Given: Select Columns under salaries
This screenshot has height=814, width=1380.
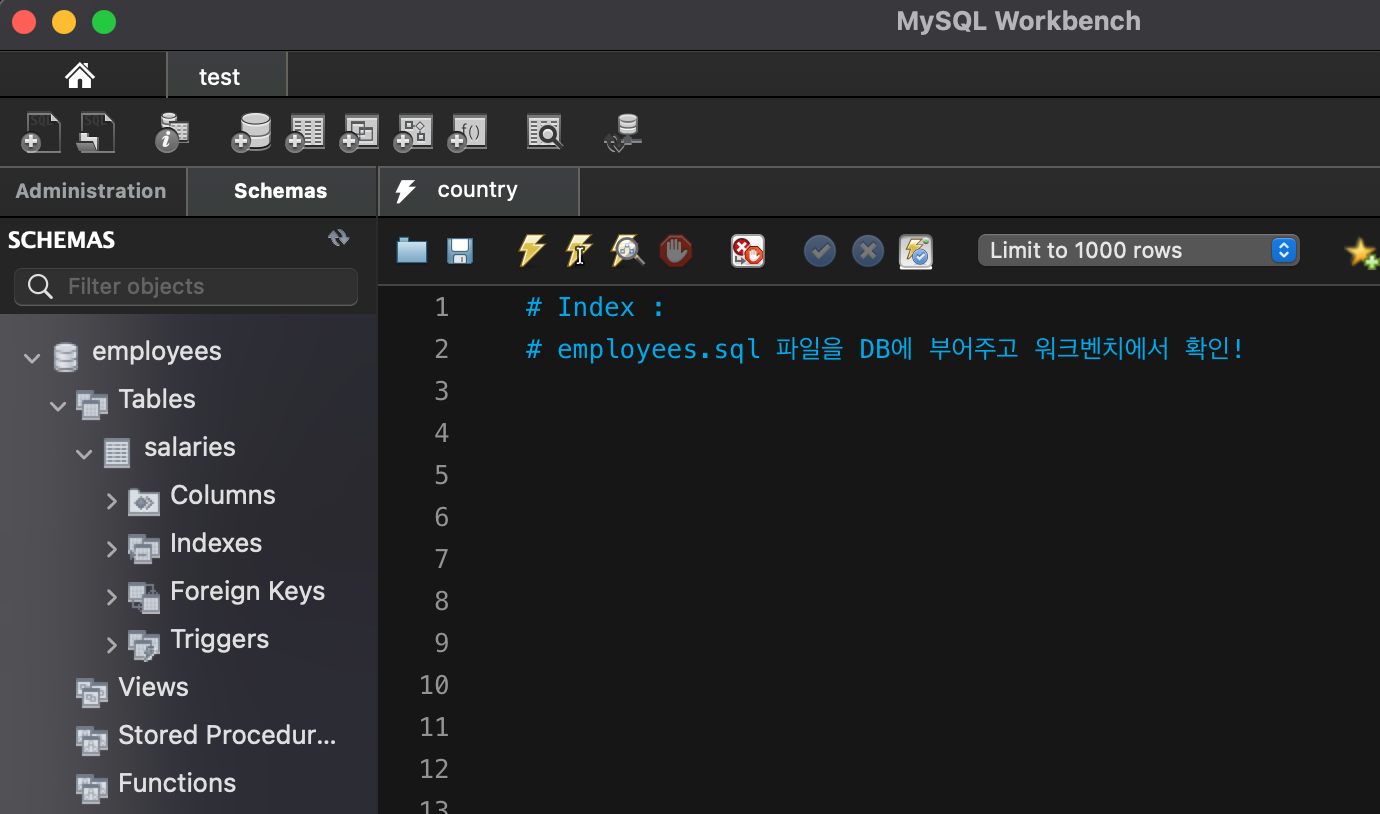Looking at the screenshot, I should (223, 495).
